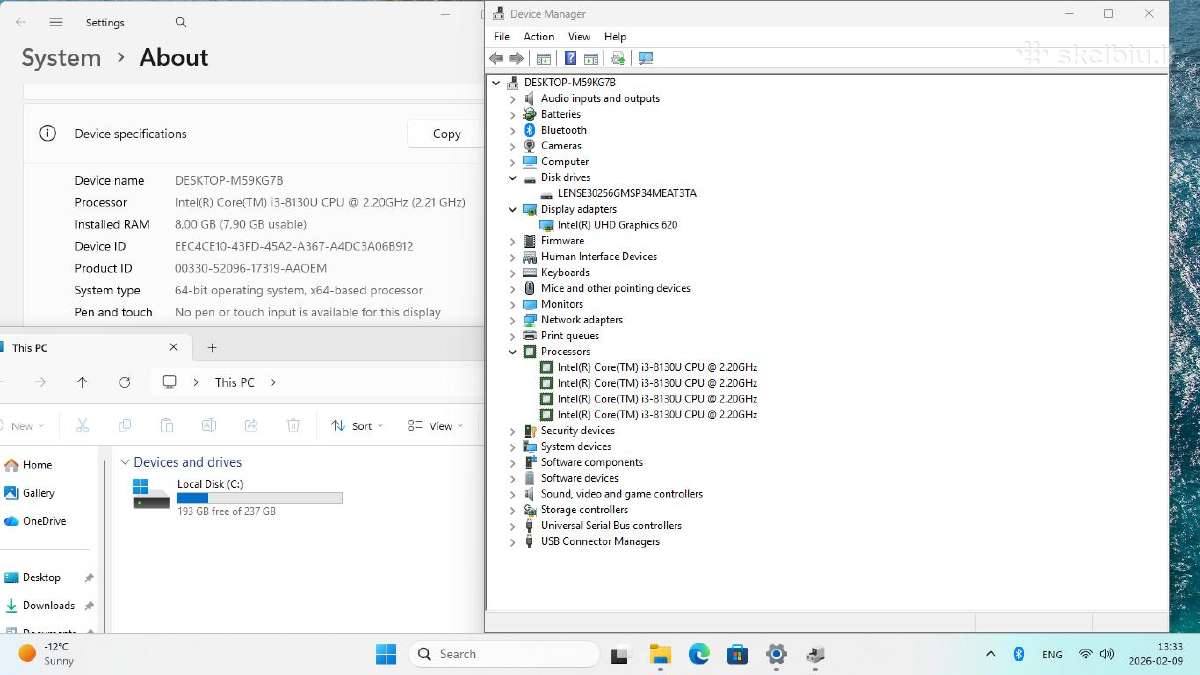The height and width of the screenshot is (675, 1200).
Task: Click the cut scissors icon in File Explorer
Action: [83, 425]
